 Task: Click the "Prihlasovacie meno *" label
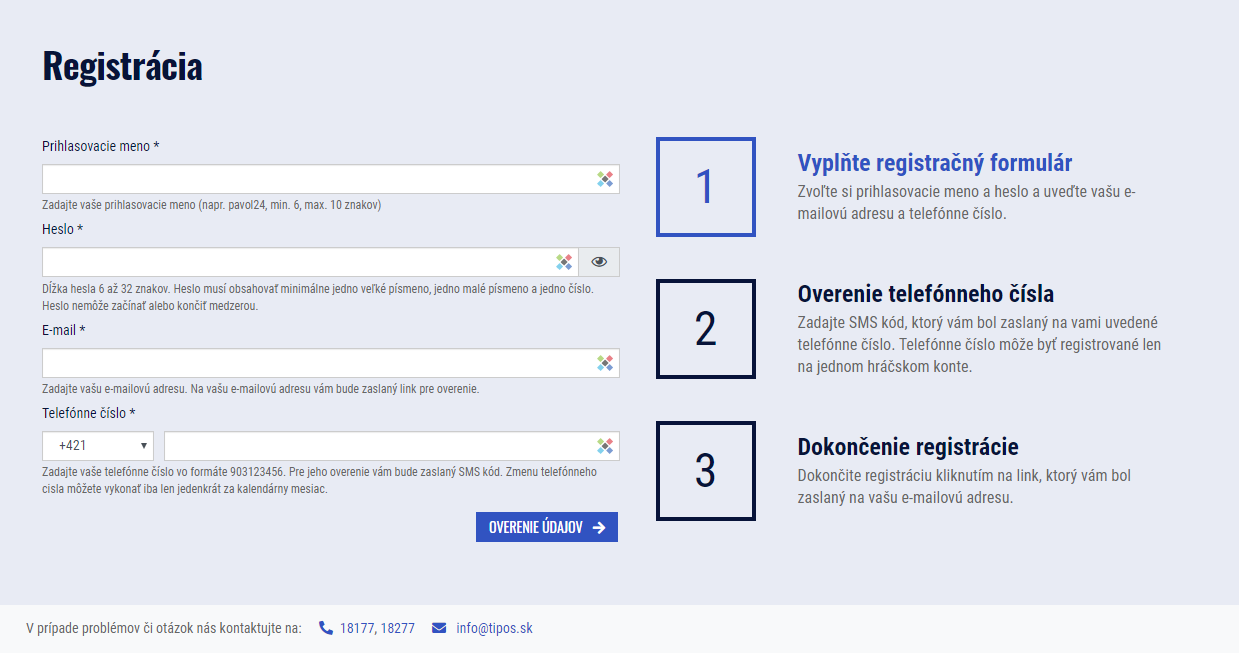coord(101,146)
